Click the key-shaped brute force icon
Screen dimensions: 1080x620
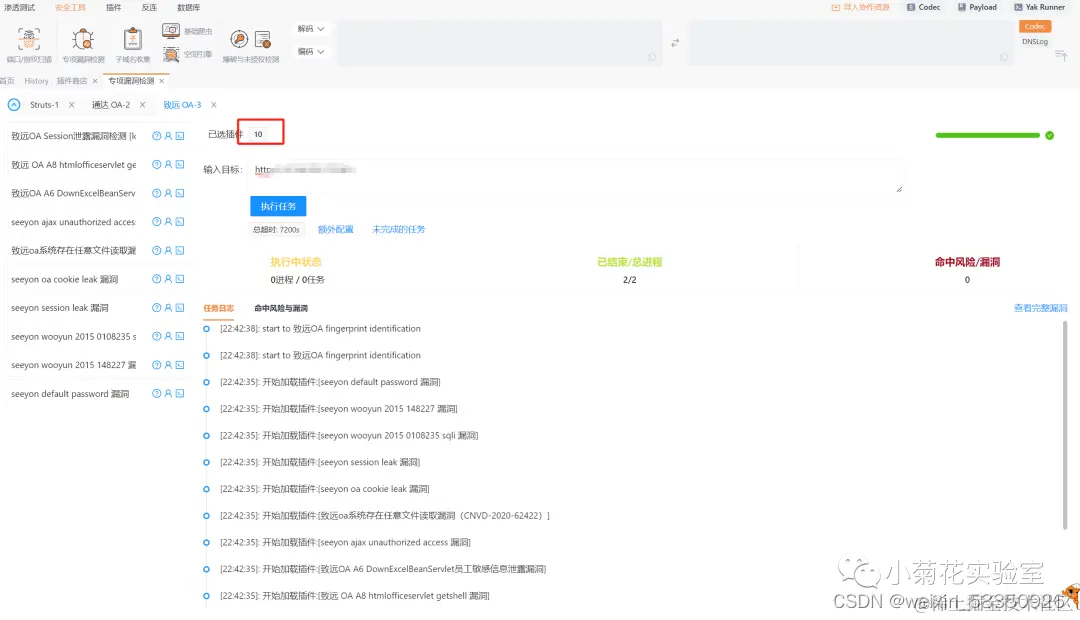pyautogui.click(x=239, y=39)
